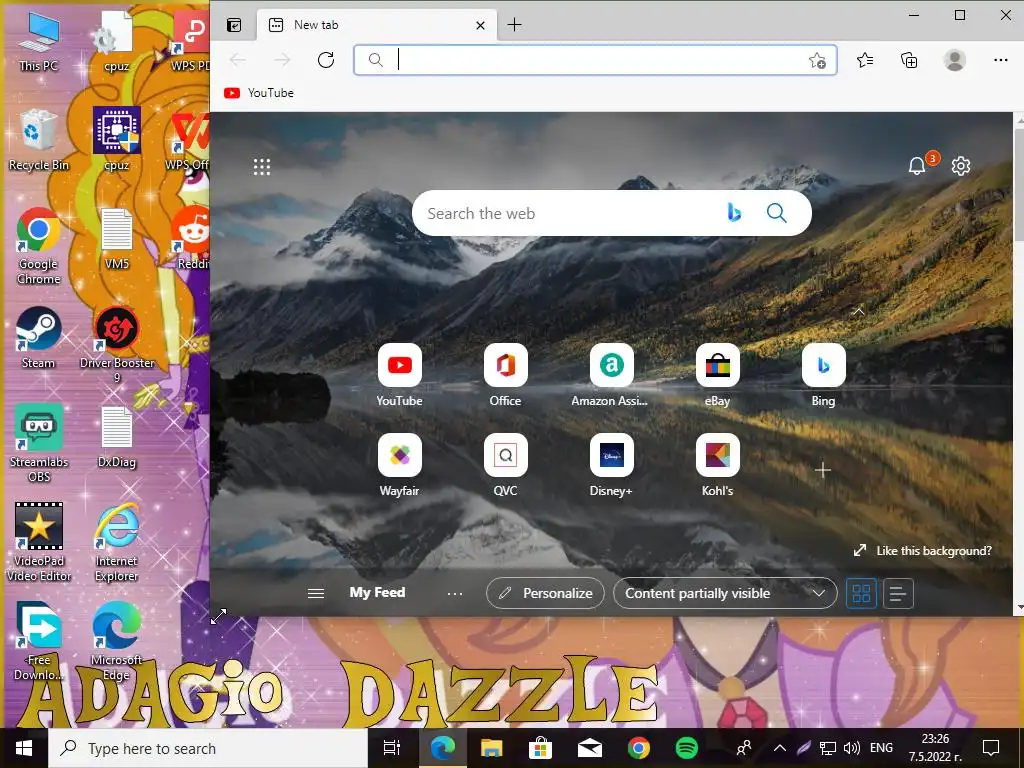Open the tab actions menu icon
The height and width of the screenshot is (768, 1024).
coord(234,25)
